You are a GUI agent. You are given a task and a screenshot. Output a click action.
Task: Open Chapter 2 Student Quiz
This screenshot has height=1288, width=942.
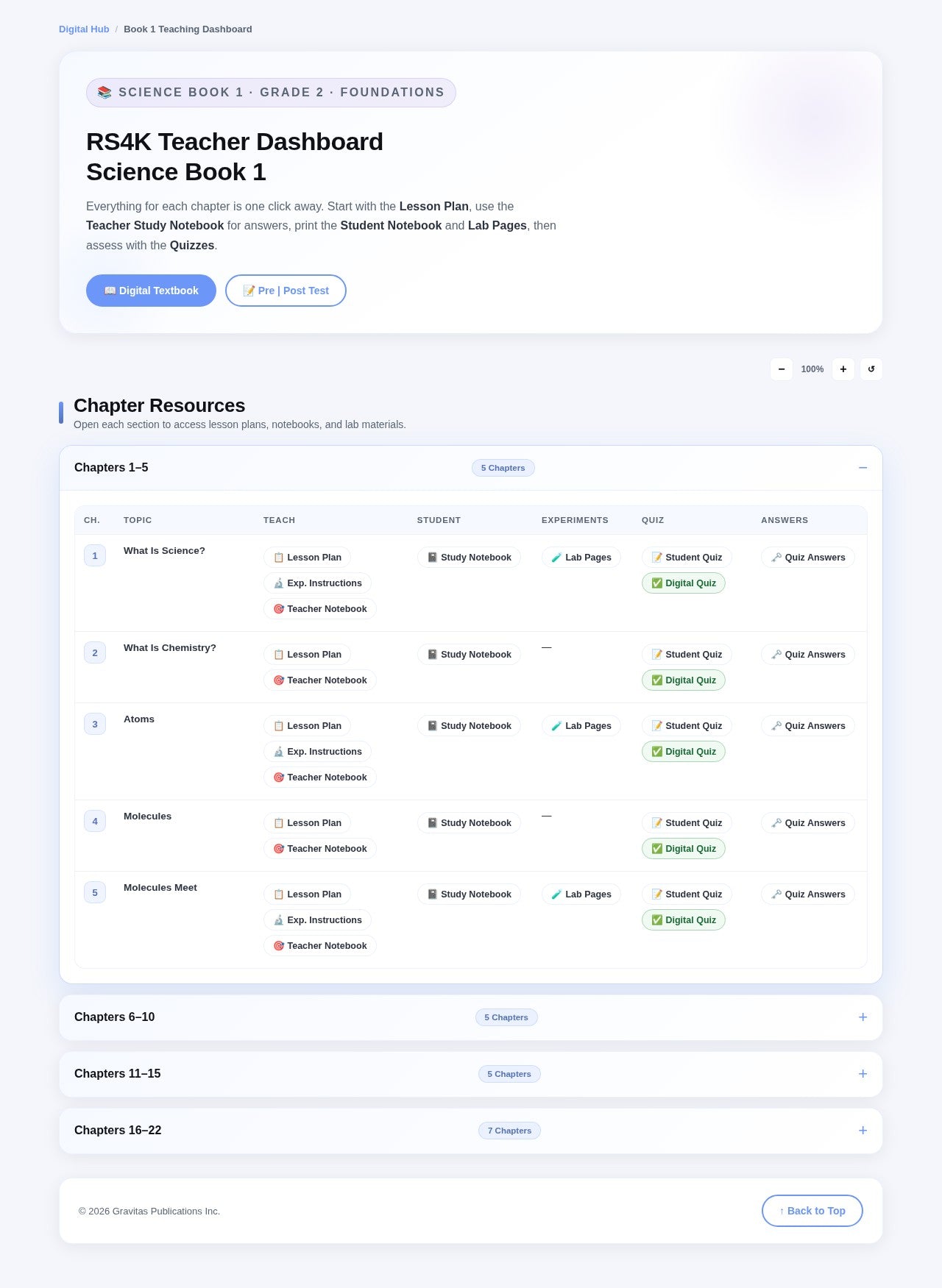point(687,655)
